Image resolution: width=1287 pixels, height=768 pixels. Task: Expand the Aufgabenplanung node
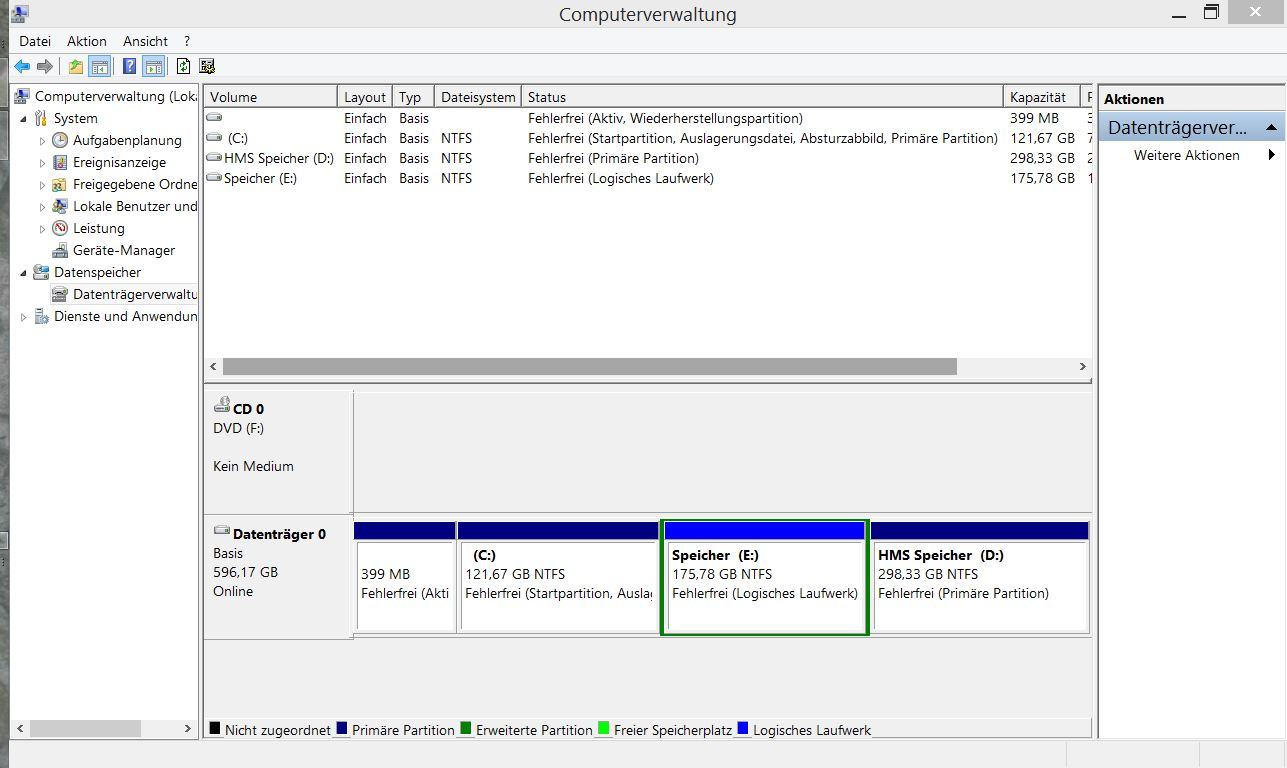click(x=43, y=141)
